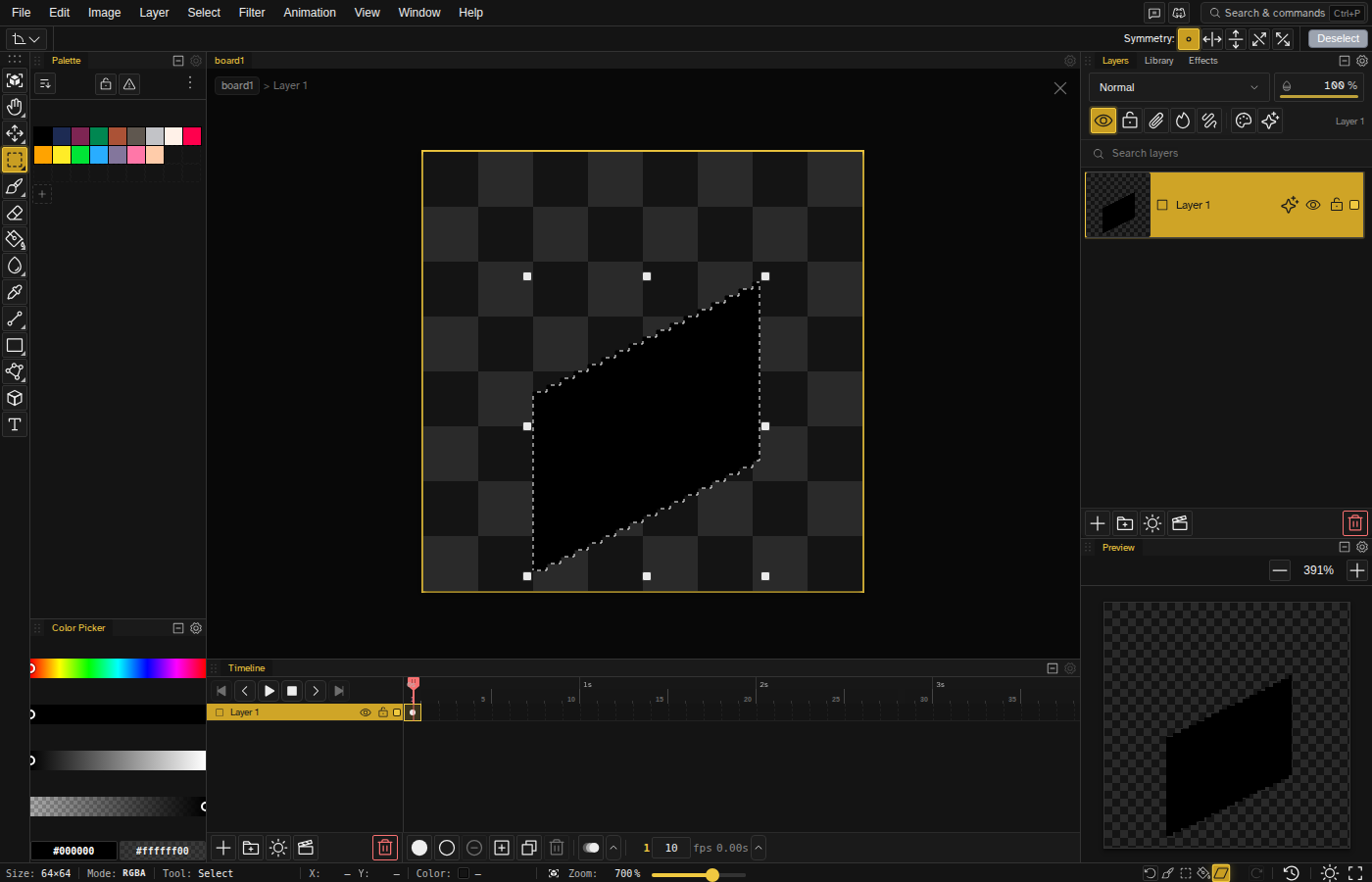
Task: Toggle Layer 1 visibility eye in Layers list
Action: (x=1313, y=205)
